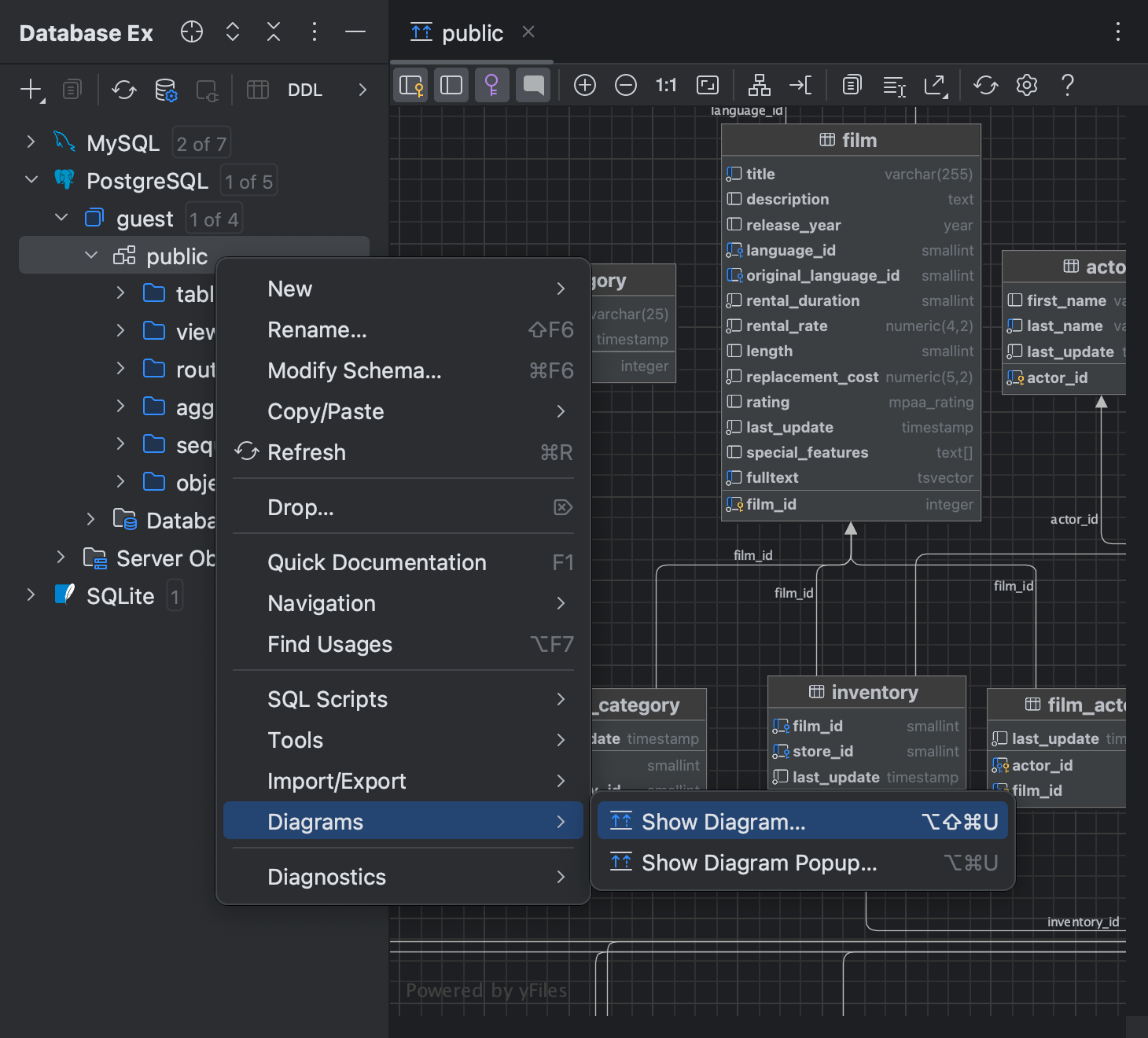Screen dimensions: 1148x1038
Task: Open Data Source Properties in the explorer toolbar
Action: pos(166,89)
